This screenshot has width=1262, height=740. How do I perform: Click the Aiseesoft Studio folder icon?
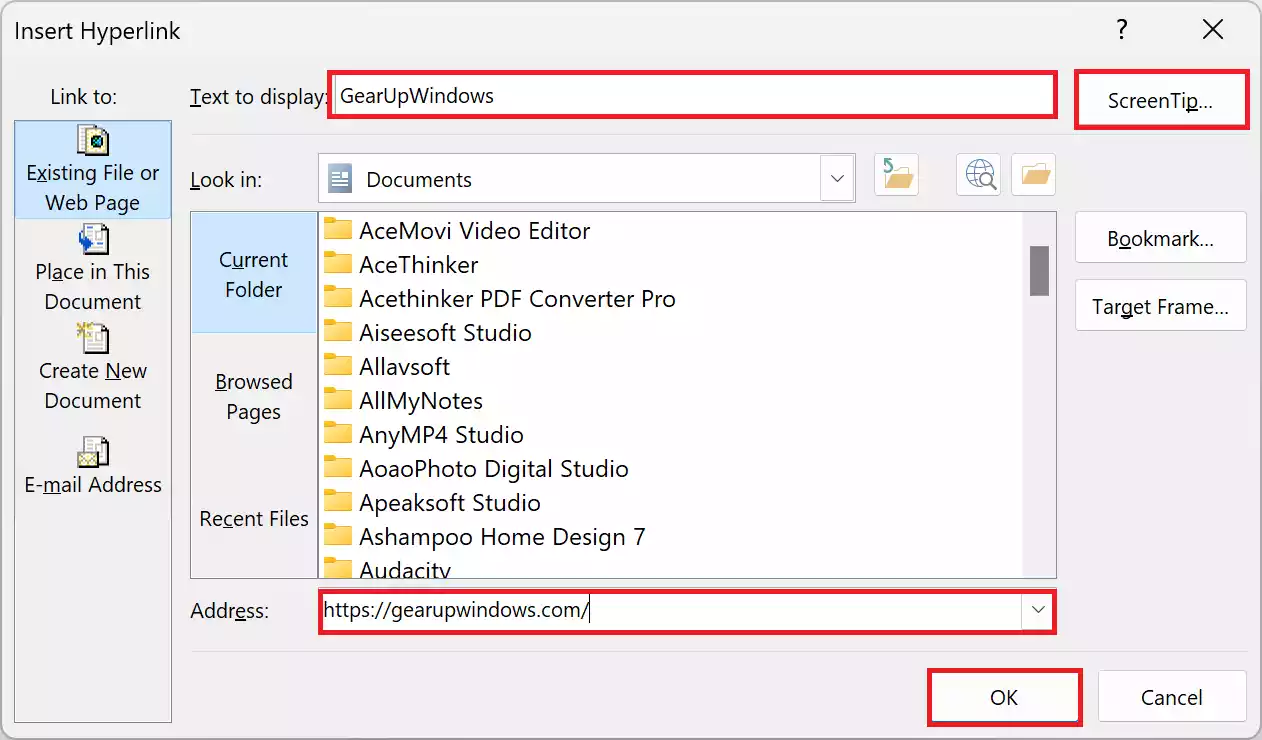[339, 332]
